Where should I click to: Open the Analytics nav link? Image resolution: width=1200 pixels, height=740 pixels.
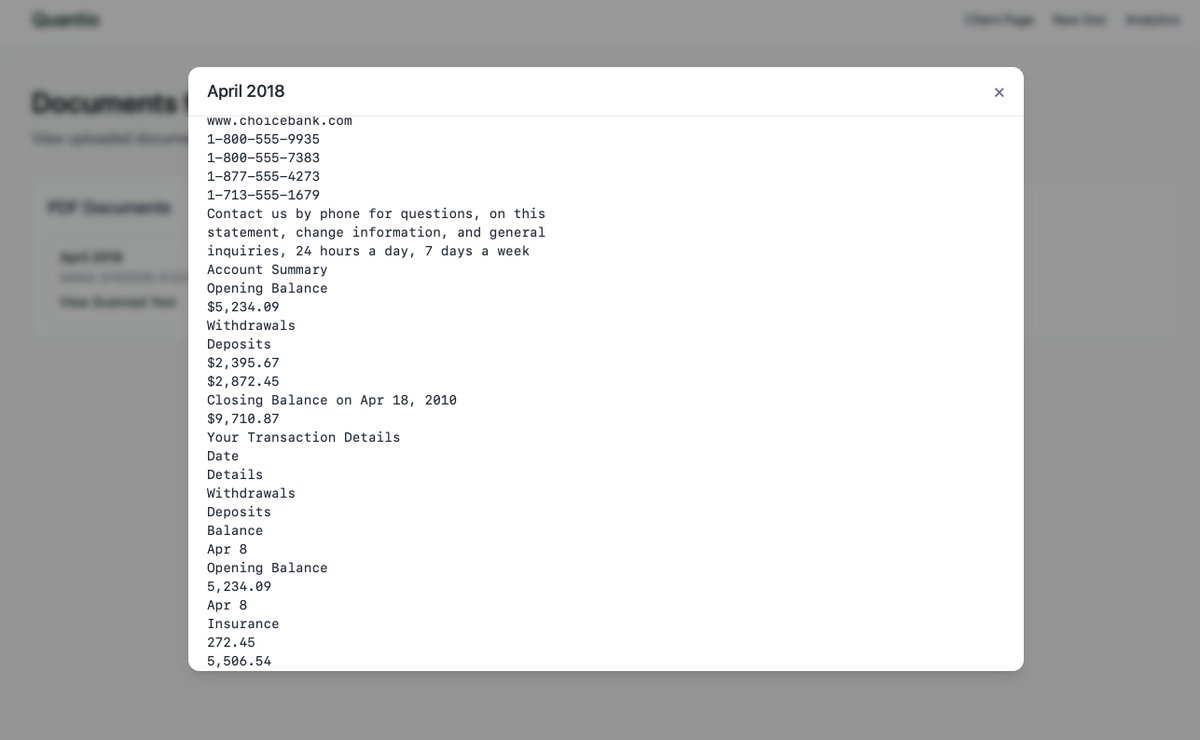(x=1152, y=20)
